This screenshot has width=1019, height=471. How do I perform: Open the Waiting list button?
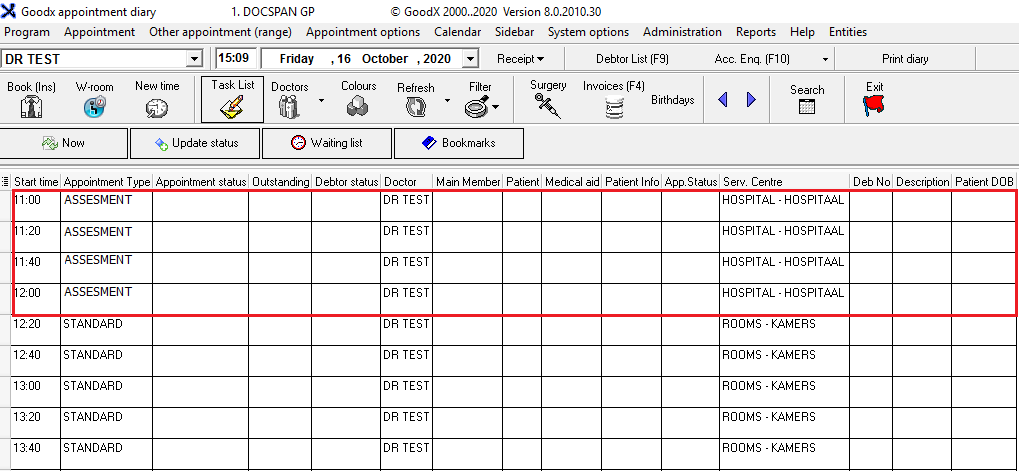click(327, 143)
